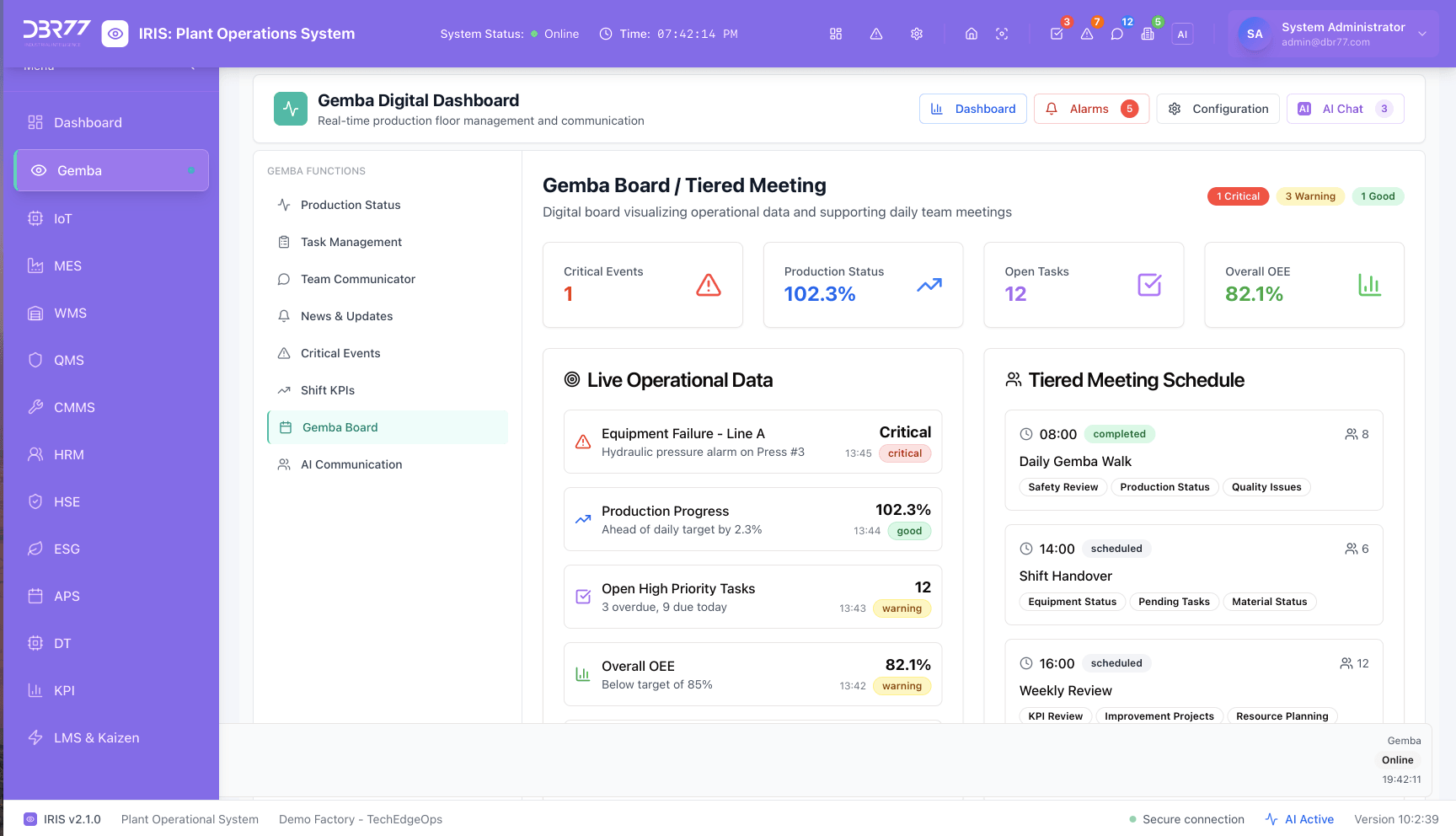Switch to the Alarms tab
1456x836 pixels.
[x=1091, y=108]
